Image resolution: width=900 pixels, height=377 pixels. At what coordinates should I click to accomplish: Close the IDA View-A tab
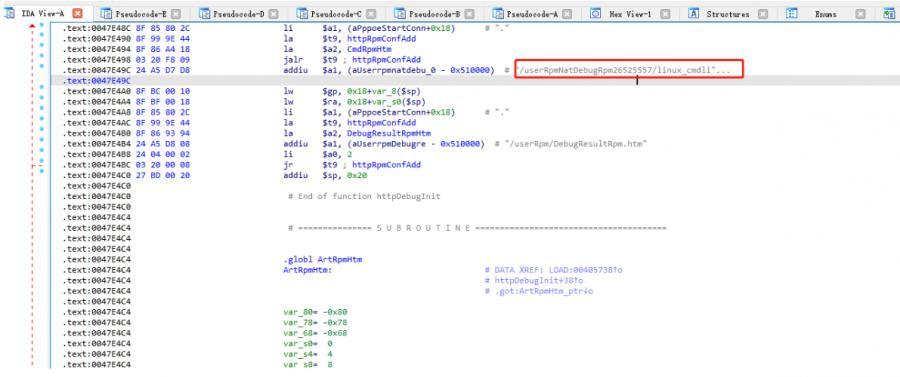pos(77,13)
